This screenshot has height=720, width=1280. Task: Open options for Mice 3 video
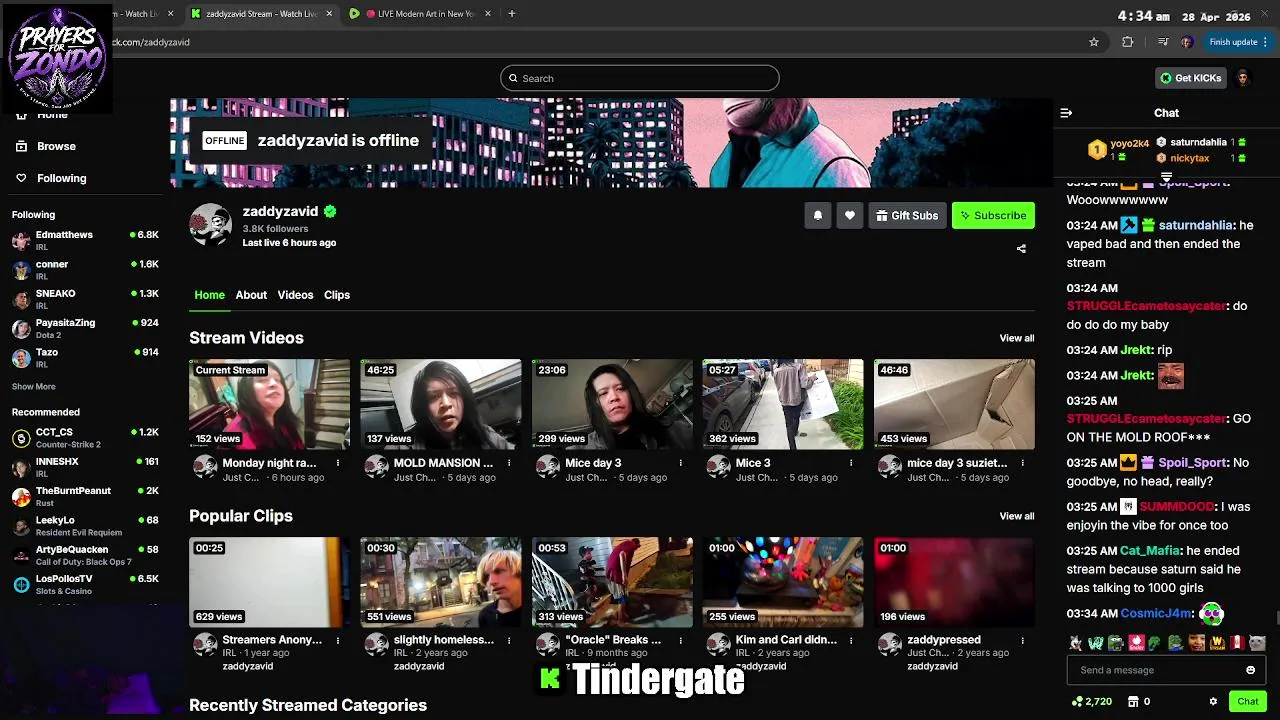851,463
